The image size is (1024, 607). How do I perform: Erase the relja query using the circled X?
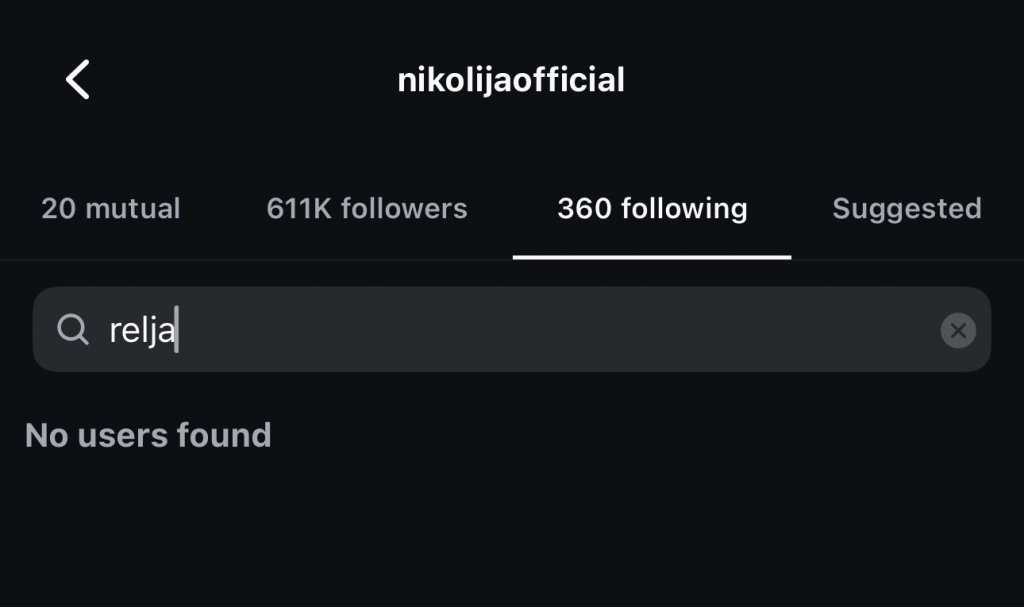(957, 330)
